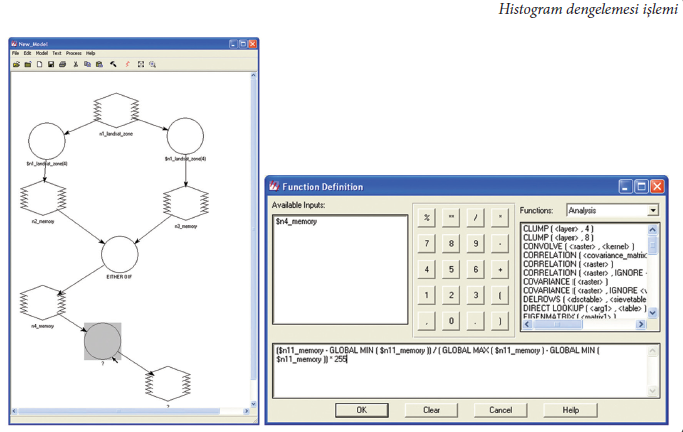Open the Process menu
This screenshot has height=432, width=683.
coord(73,53)
